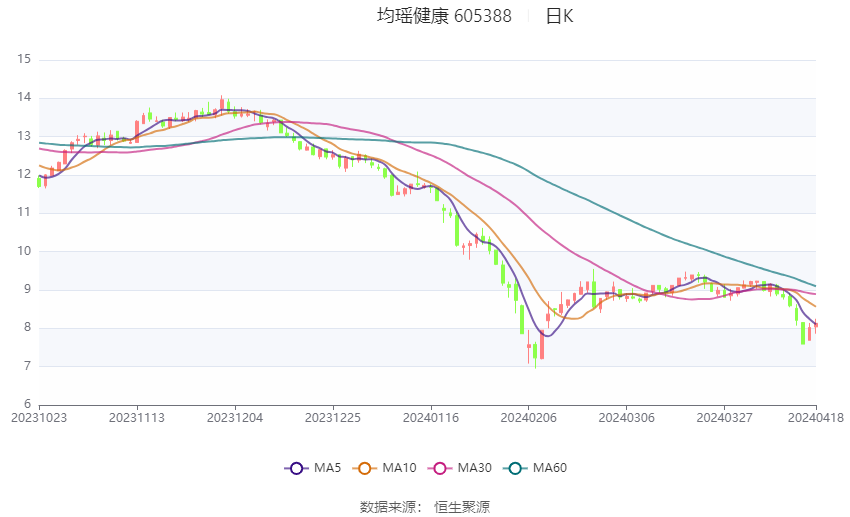The width and height of the screenshot is (850, 517).
Task: Toggle the MA60 teal legend marker
Action: (515, 468)
